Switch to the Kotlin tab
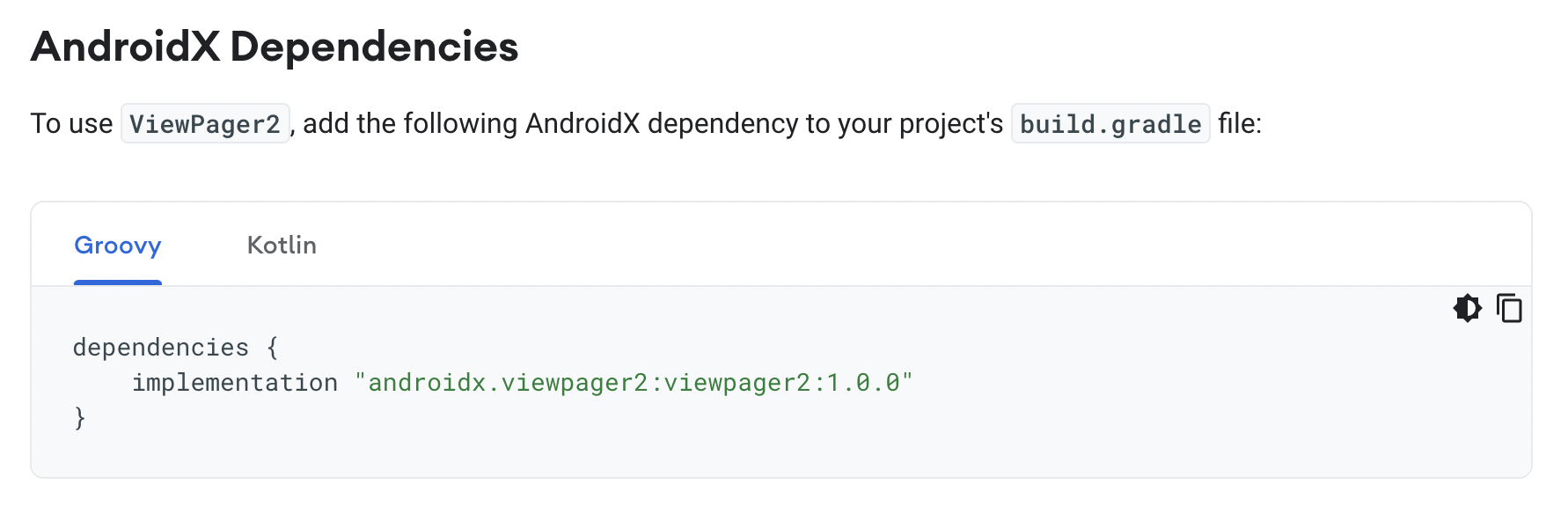The height and width of the screenshot is (521, 1568). tap(282, 246)
